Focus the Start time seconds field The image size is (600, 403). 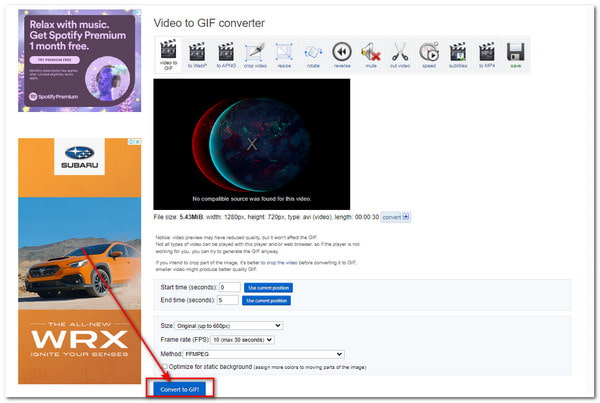230,287
